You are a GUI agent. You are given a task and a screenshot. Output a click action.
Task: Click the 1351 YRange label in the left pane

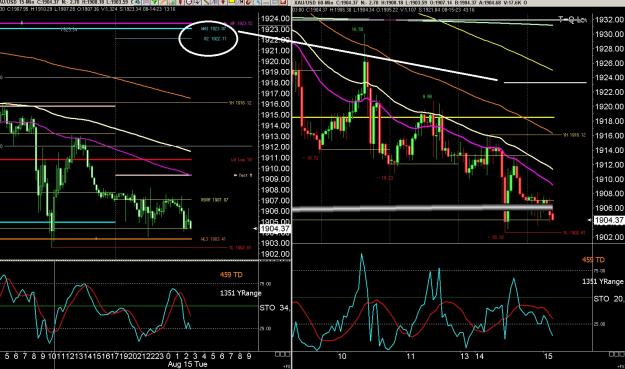pos(240,293)
